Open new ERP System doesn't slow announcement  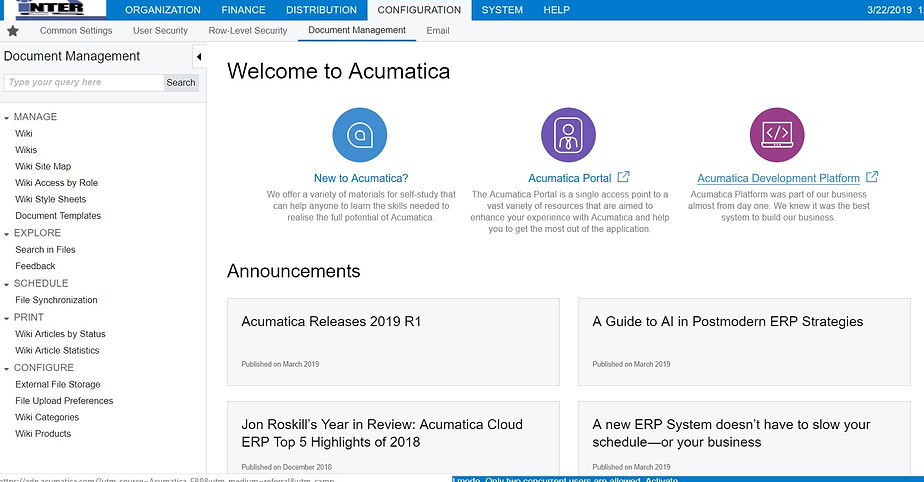tap(744, 439)
